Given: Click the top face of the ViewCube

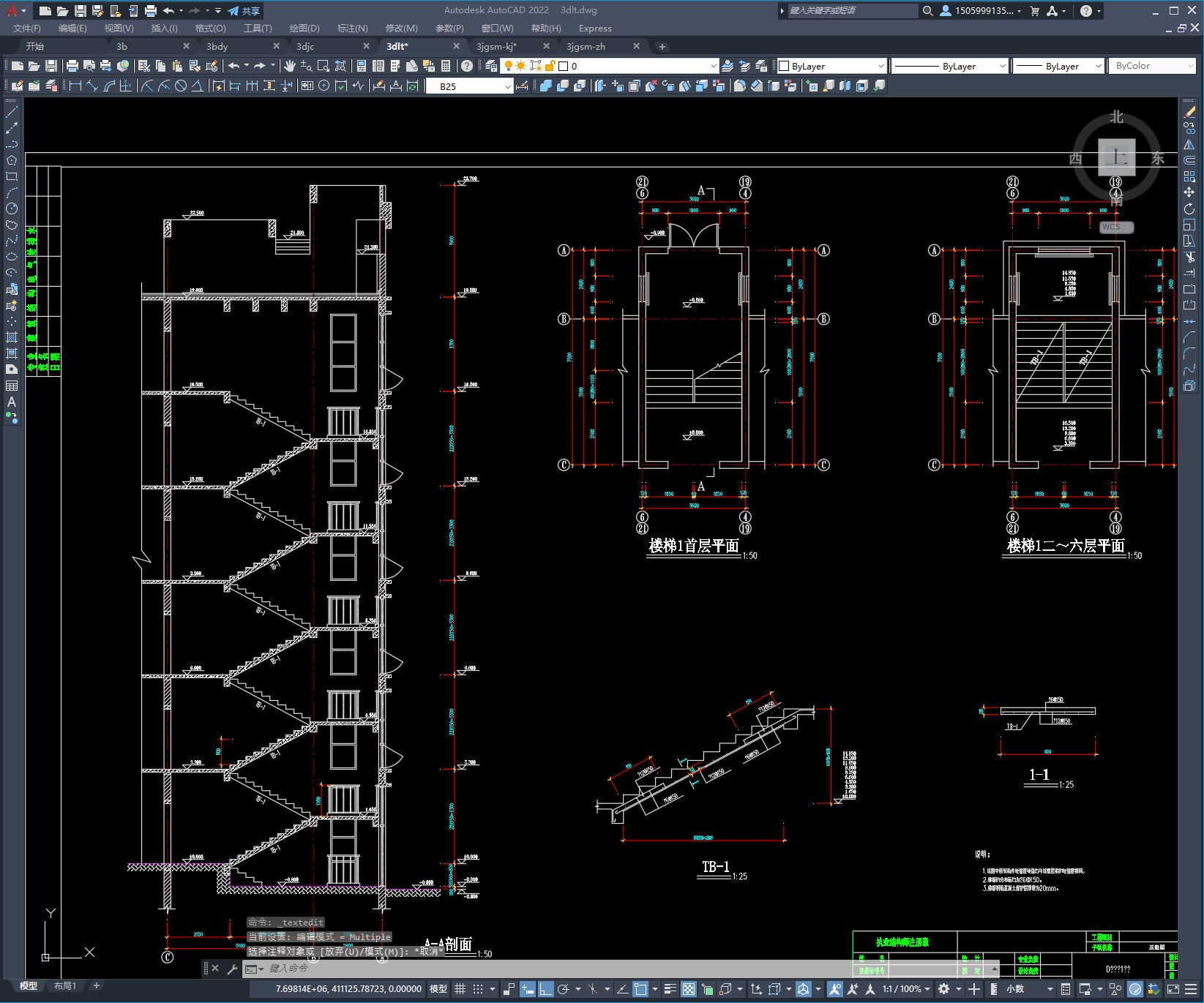Looking at the screenshot, I should [1117, 157].
